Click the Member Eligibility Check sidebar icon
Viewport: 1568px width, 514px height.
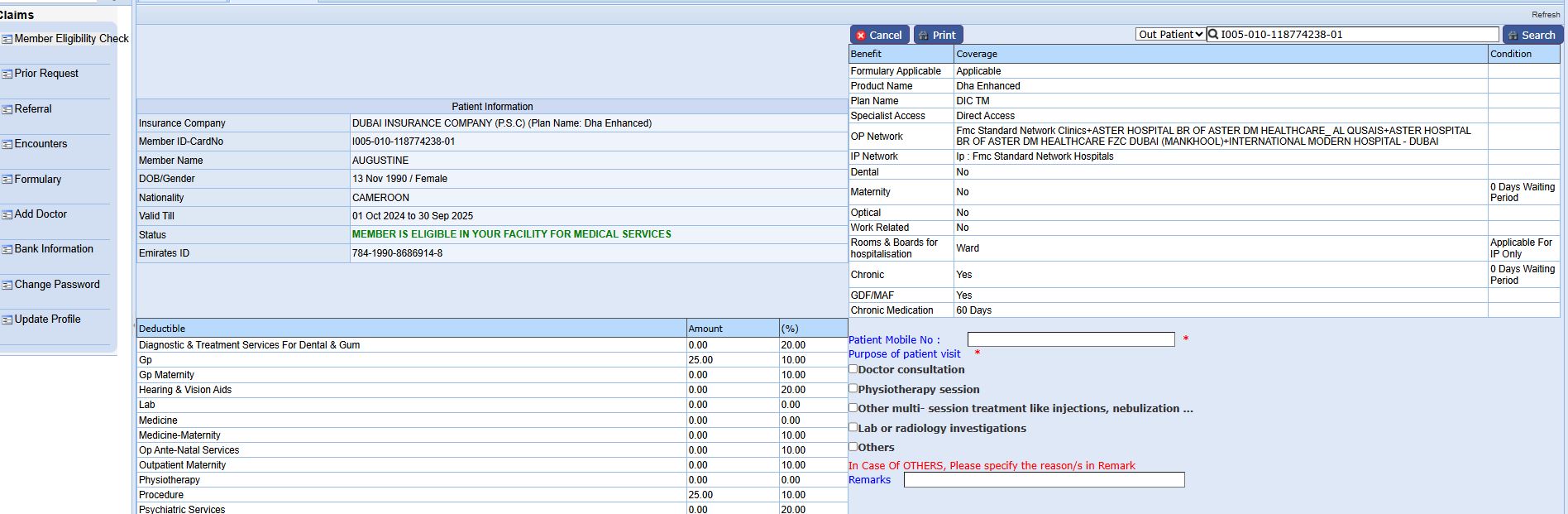[x=7, y=39]
